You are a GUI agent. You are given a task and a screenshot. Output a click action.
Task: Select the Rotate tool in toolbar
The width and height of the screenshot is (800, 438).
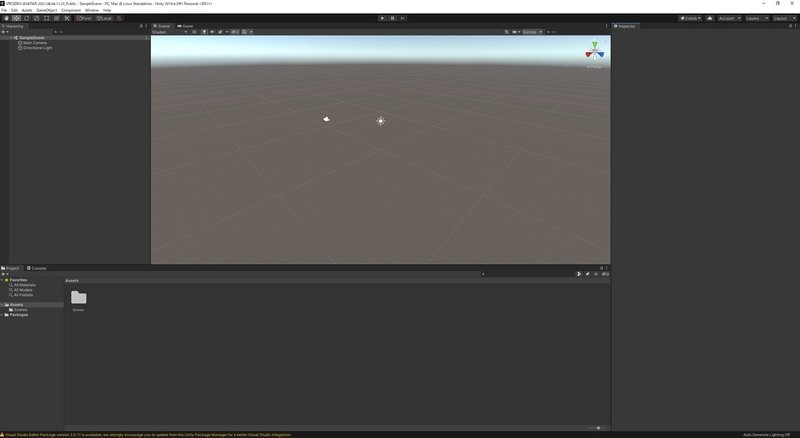point(27,18)
